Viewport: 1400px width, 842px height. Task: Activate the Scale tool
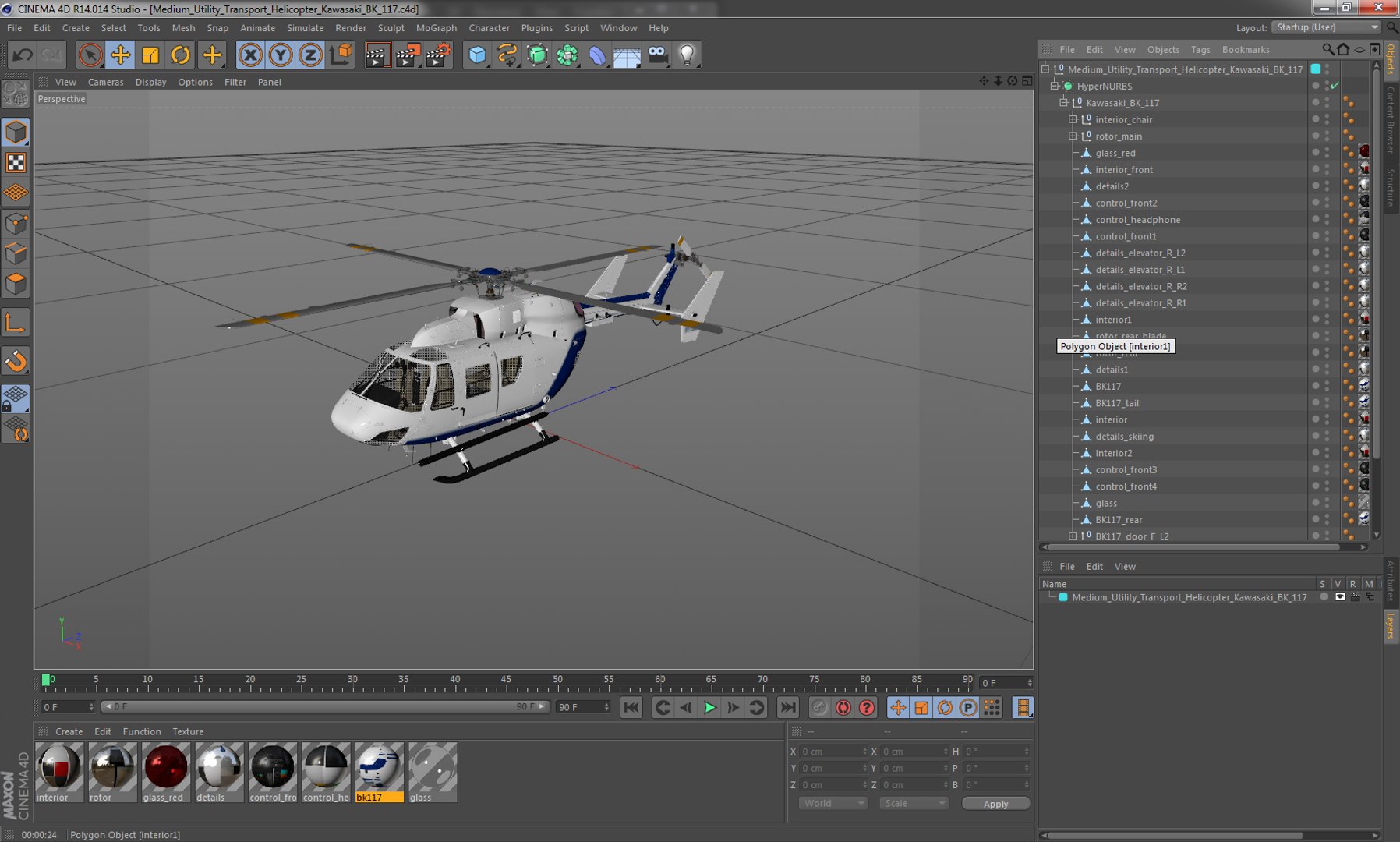click(150, 55)
